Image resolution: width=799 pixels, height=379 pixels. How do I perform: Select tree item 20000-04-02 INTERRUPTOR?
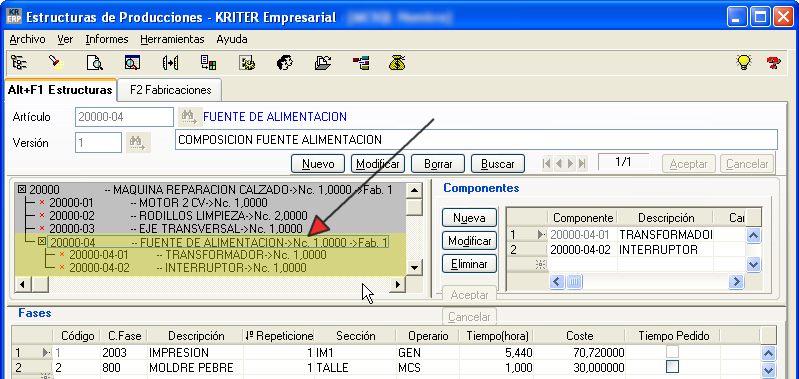tap(188, 267)
